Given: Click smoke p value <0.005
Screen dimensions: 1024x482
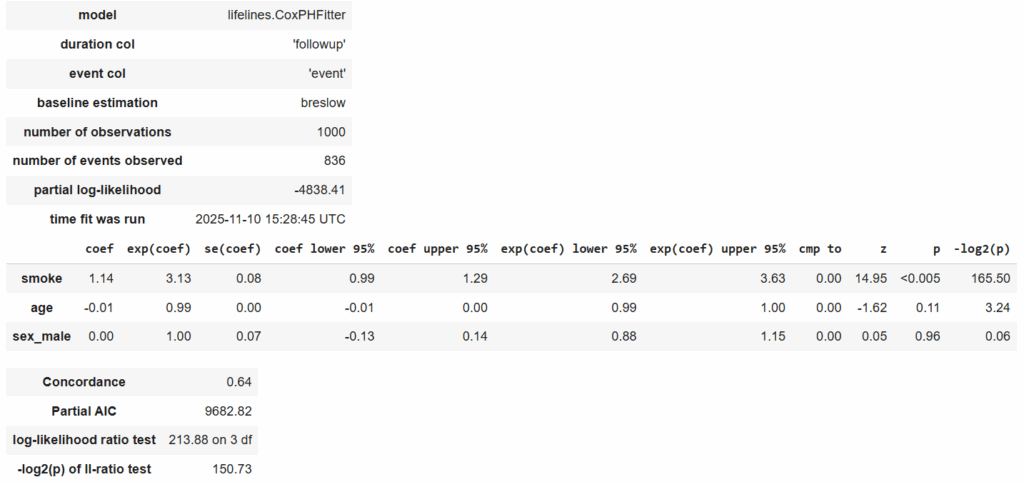Looking at the screenshot, I should [921, 278].
